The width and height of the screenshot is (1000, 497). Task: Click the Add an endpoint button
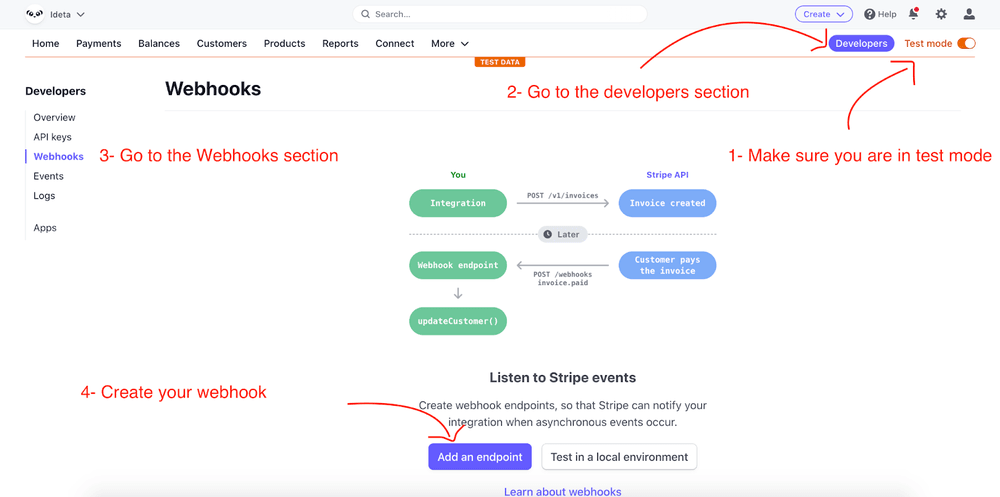pyautogui.click(x=480, y=457)
